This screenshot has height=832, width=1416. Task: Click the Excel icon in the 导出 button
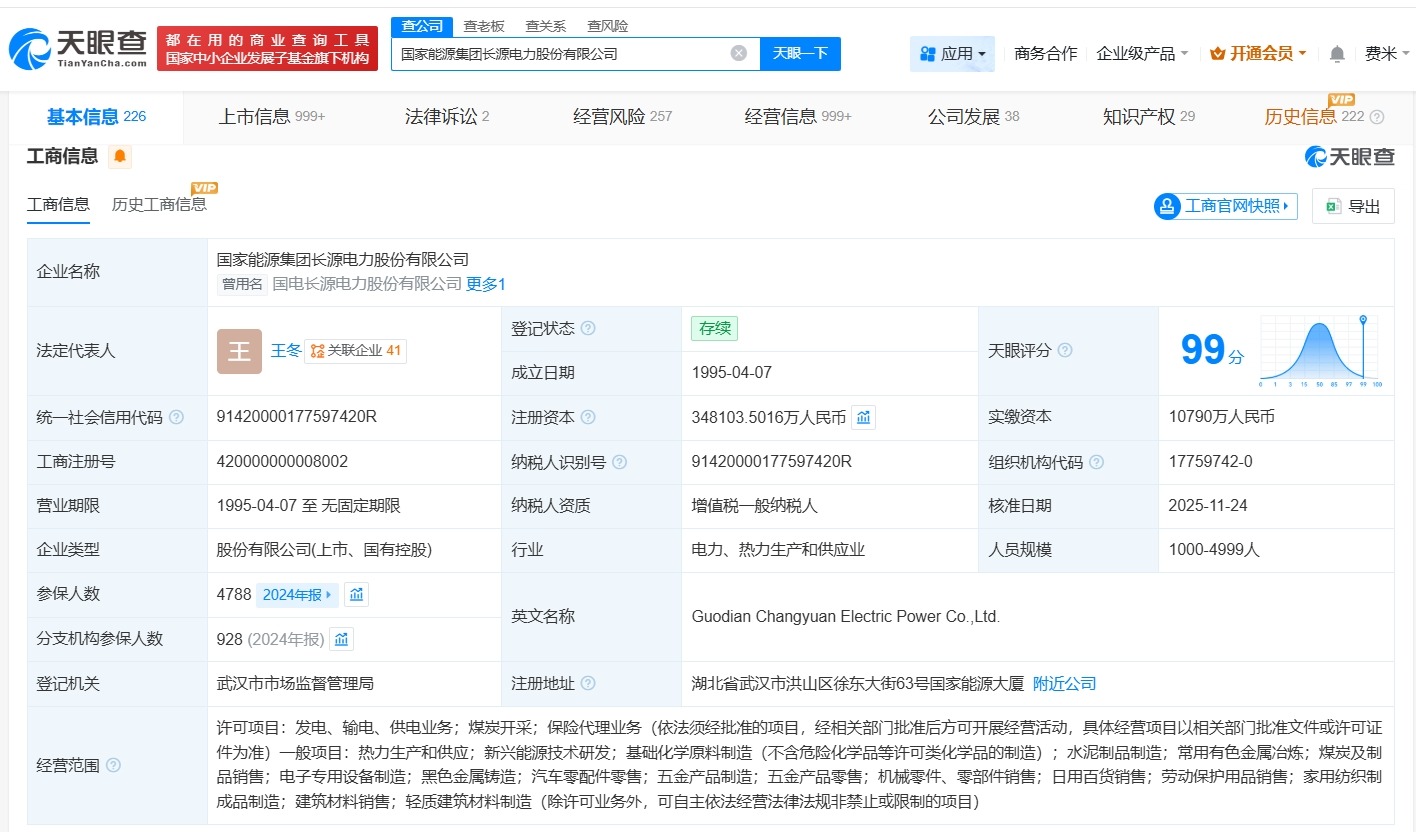click(x=1331, y=205)
